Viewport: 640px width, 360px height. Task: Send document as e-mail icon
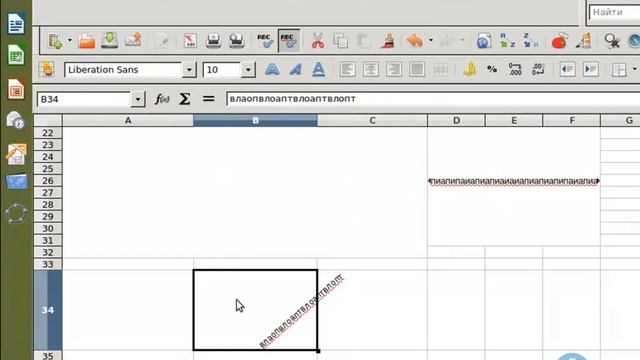click(x=133, y=40)
